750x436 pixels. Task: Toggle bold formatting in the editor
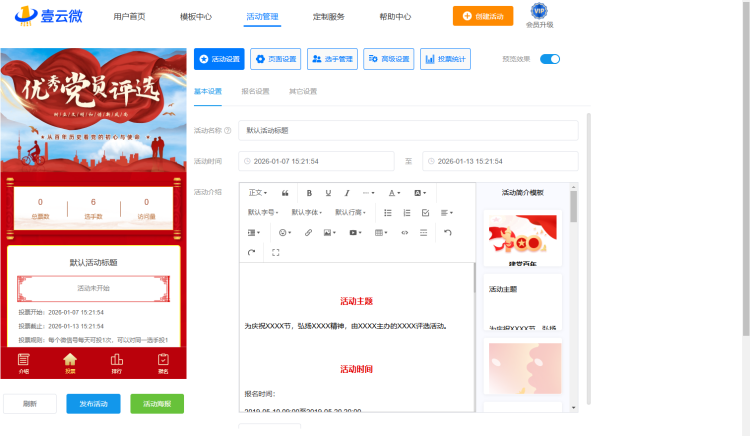(x=309, y=192)
